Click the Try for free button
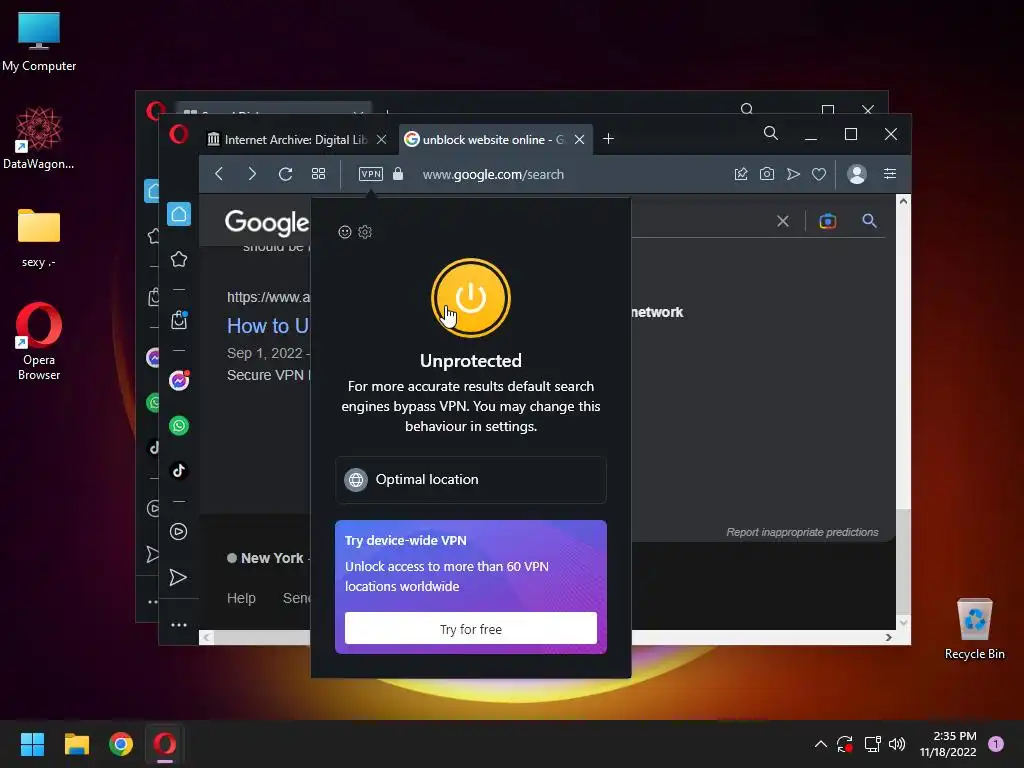 pyautogui.click(x=470, y=629)
